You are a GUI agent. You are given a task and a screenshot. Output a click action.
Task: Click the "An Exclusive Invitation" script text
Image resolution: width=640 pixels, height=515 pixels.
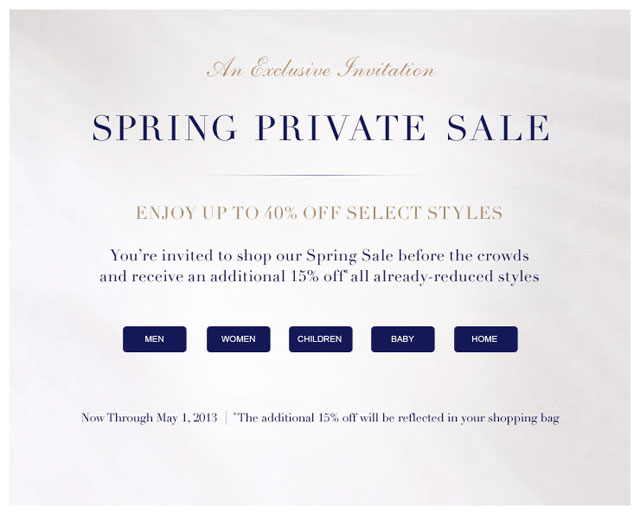[x=320, y=70]
